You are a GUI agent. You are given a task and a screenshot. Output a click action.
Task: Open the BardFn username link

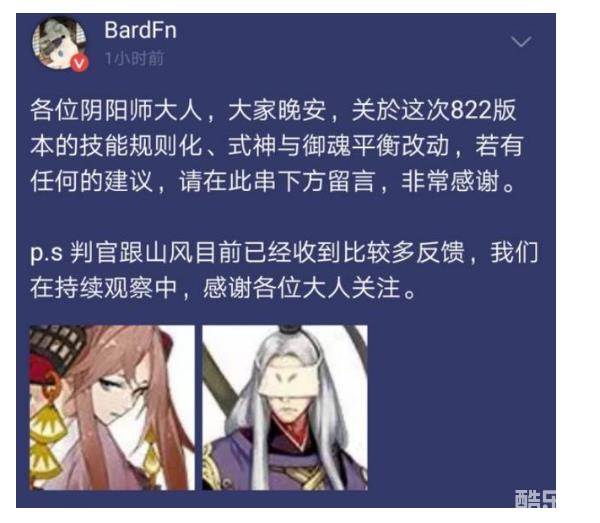pos(140,30)
